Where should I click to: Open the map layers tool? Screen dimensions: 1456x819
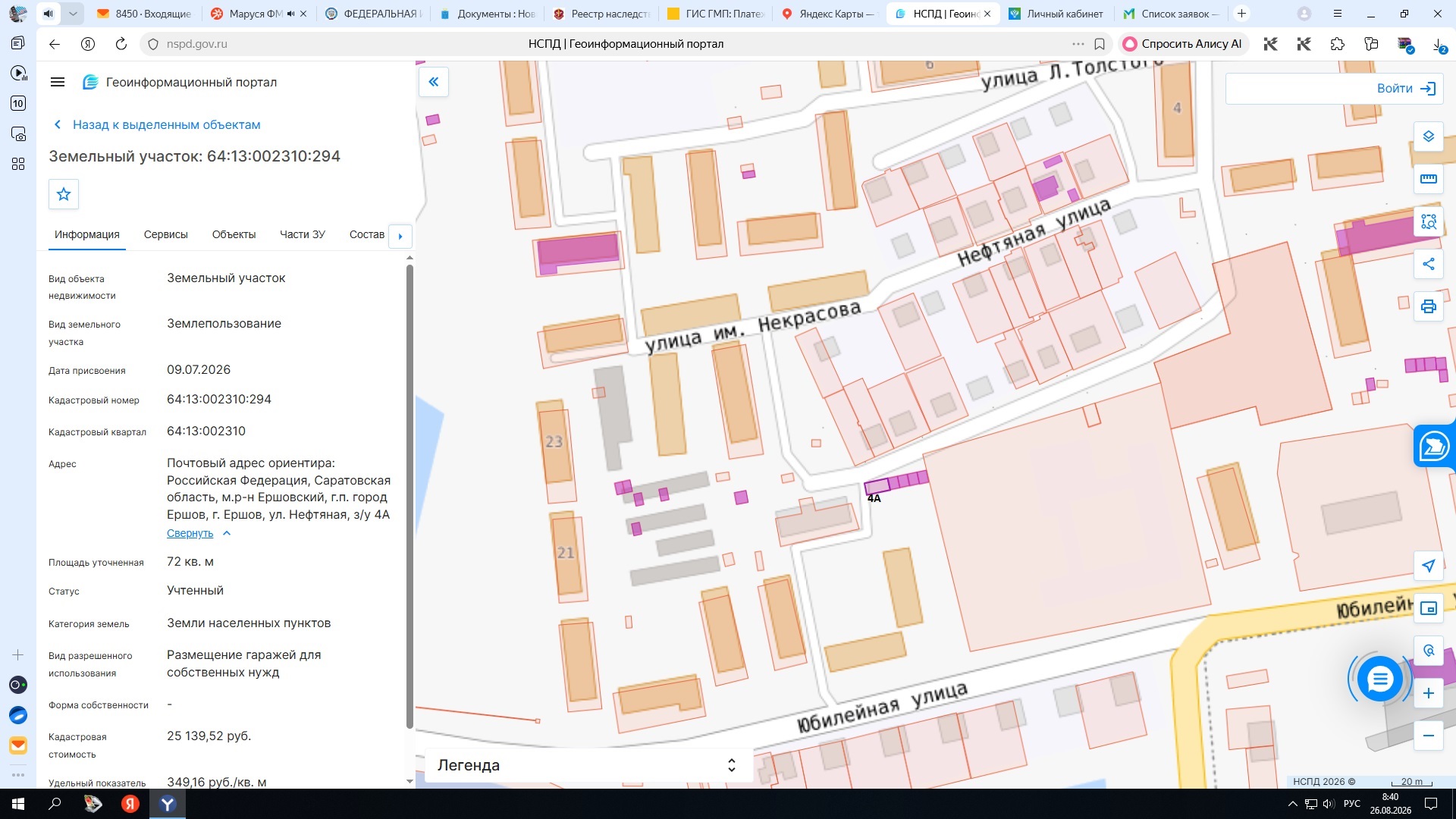pyautogui.click(x=1429, y=136)
